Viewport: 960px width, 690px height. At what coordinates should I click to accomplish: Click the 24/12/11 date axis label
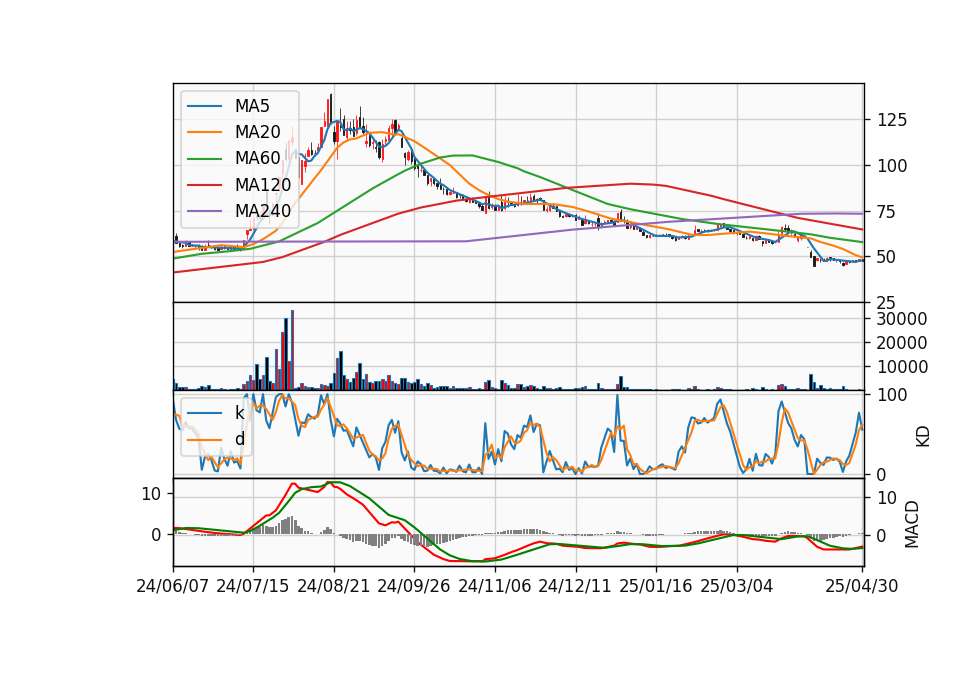pos(575,586)
